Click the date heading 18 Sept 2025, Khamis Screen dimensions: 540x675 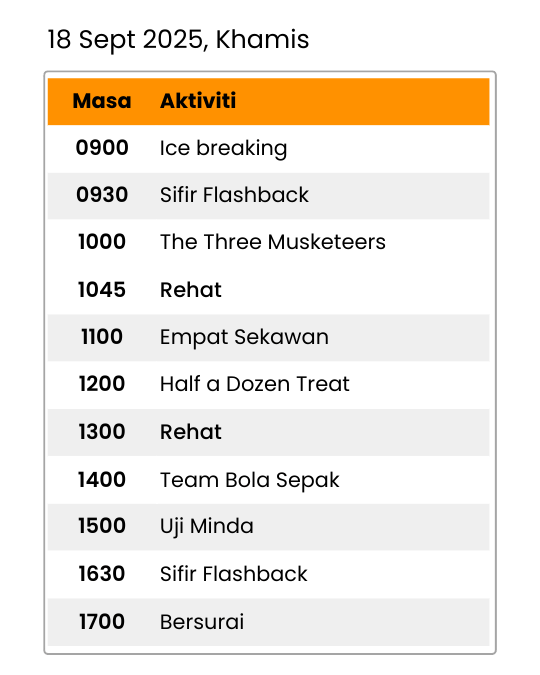178,40
